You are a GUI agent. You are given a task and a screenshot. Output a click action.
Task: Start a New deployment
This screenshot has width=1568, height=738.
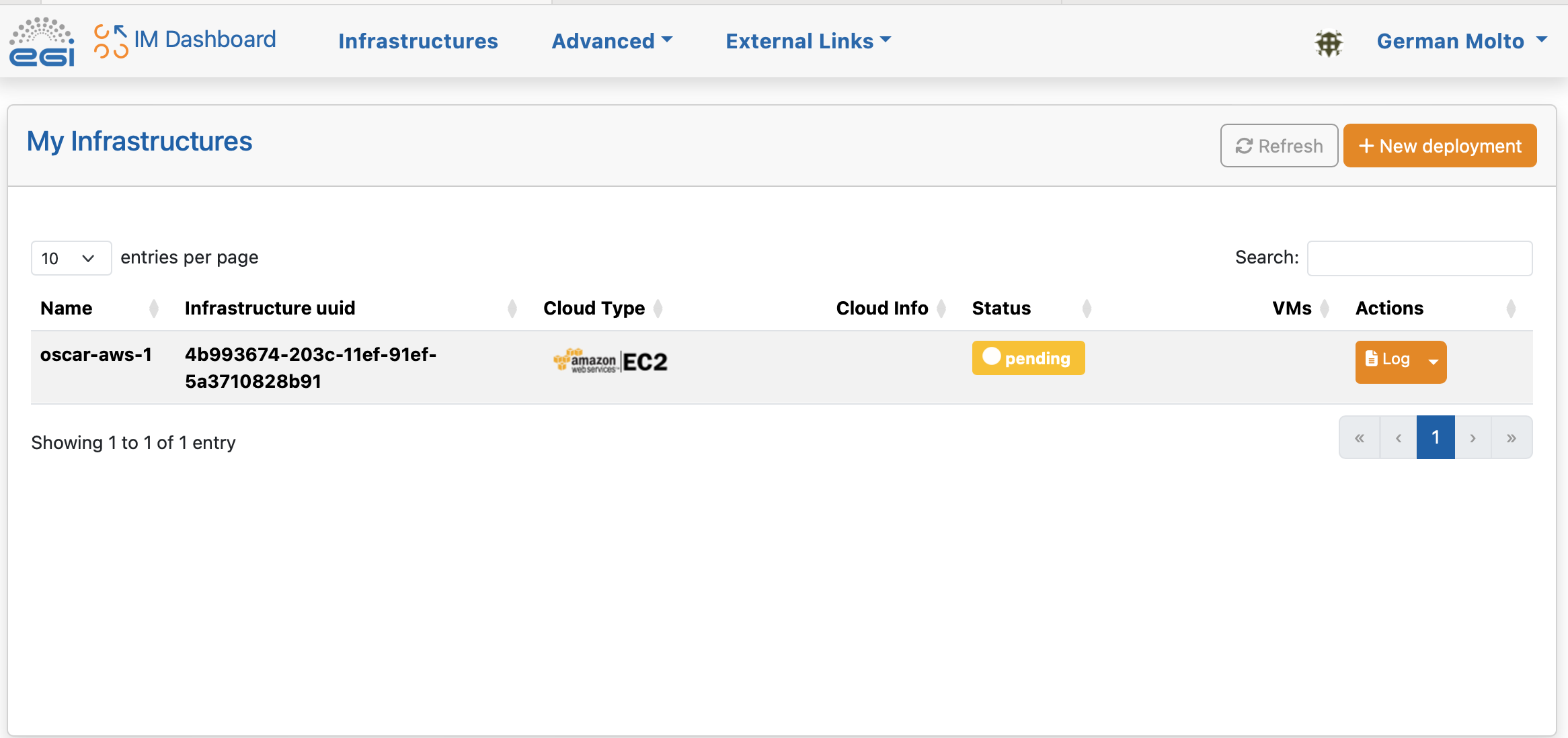pos(1440,146)
